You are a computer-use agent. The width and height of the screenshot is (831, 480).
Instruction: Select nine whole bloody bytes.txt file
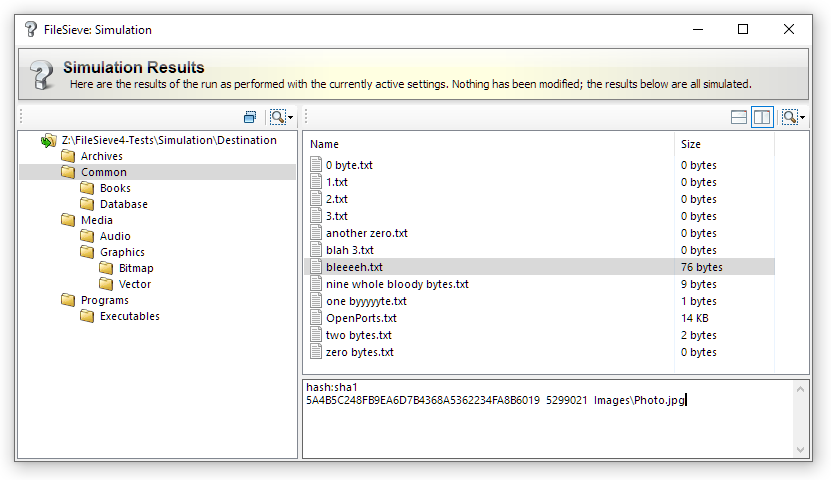coord(397,284)
